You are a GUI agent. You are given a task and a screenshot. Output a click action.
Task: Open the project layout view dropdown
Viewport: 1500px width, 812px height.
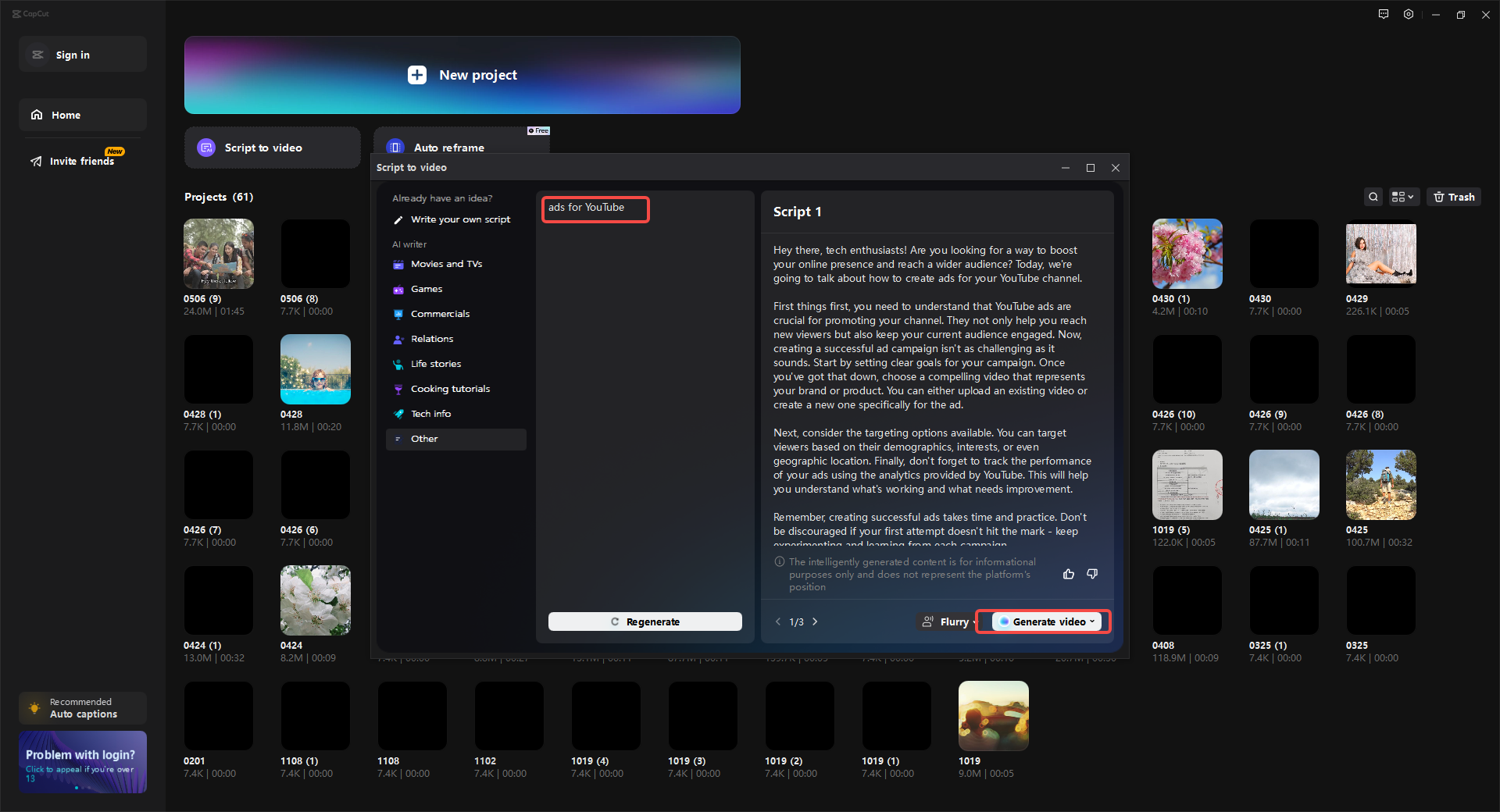pyautogui.click(x=1402, y=197)
